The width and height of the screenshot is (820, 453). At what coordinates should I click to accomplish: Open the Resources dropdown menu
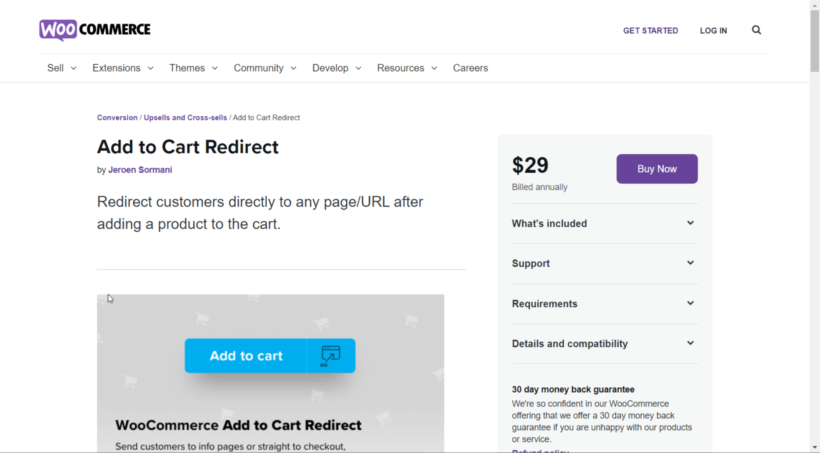[x=407, y=68]
